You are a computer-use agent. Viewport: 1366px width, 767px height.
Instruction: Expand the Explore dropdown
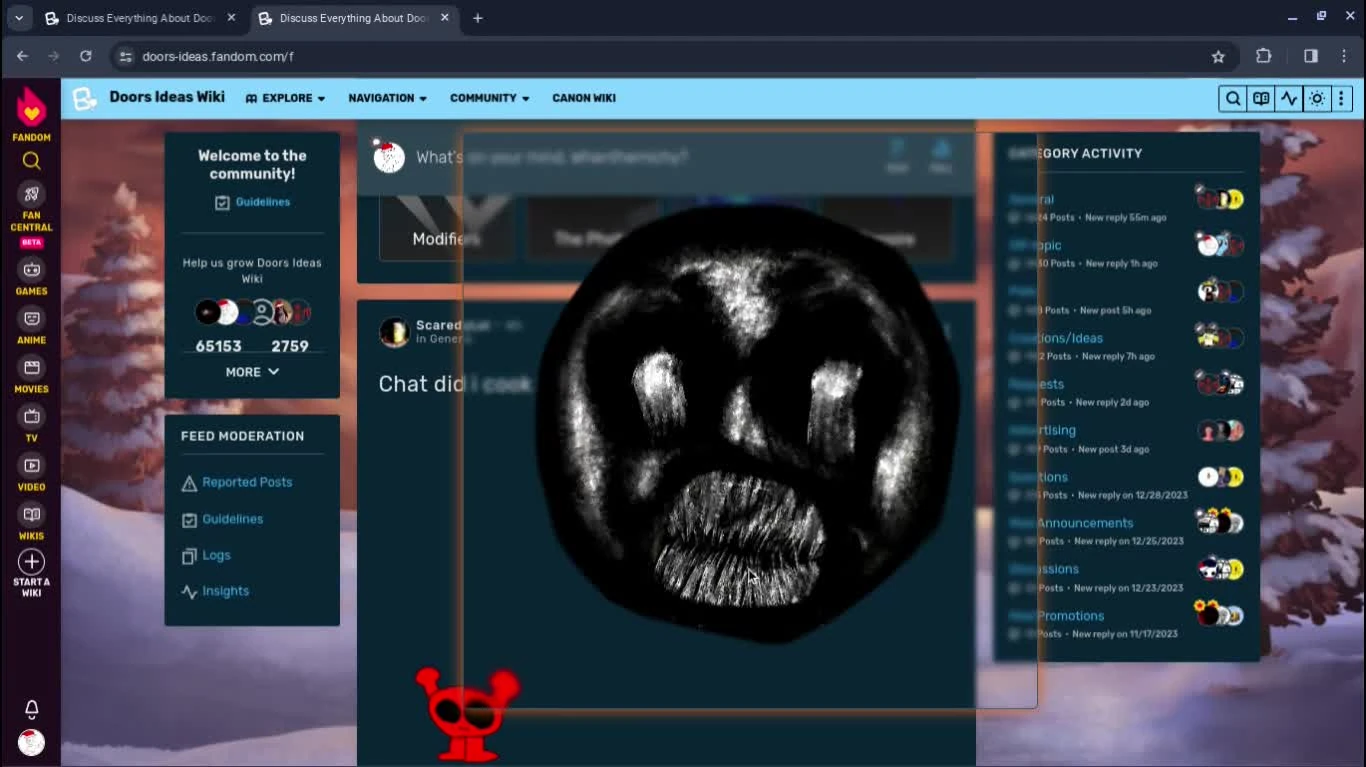[x=285, y=98]
